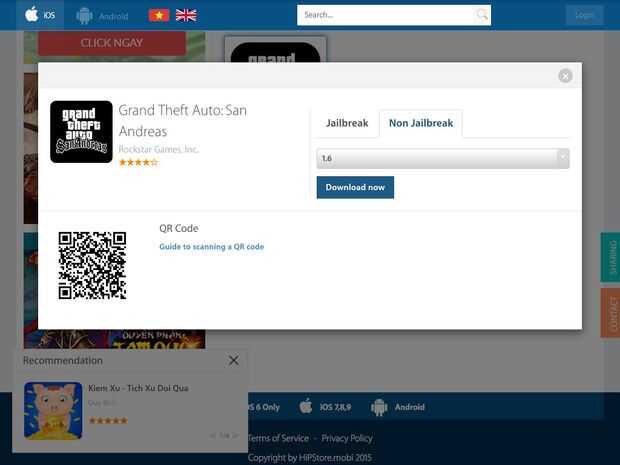620x465 pixels.
Task: Click the footer Android robot icon
Action: (379, 407)
